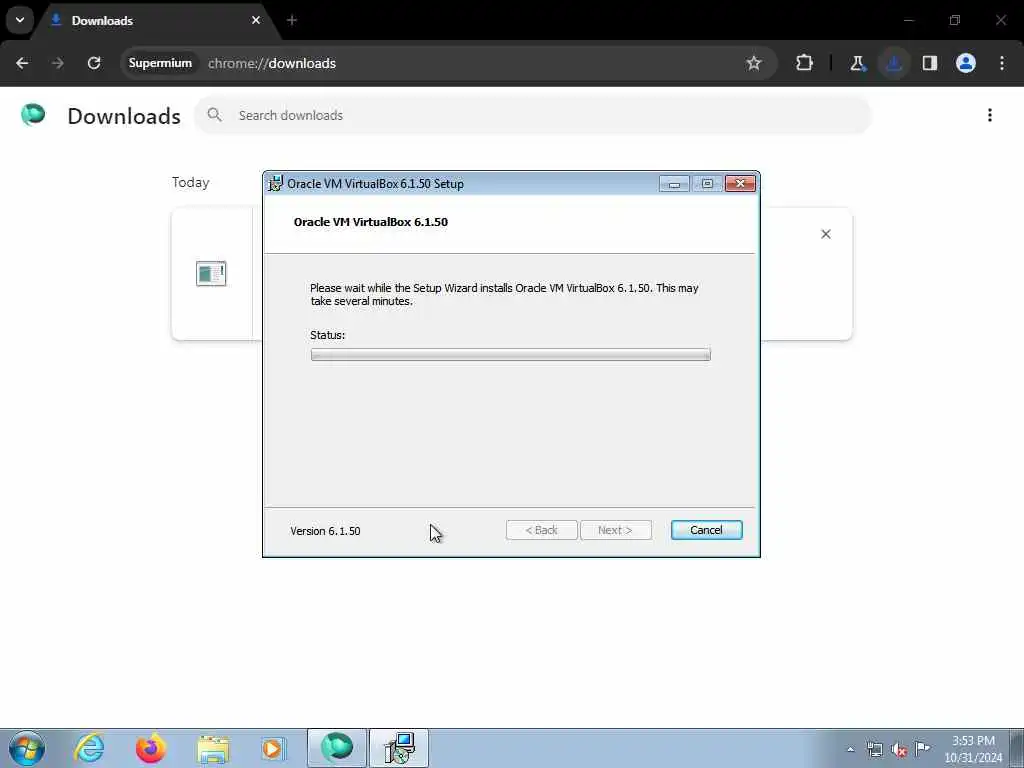The image size is (1024, 768).
Task: Click the browser forward arrow
Action: coord(57,63)
